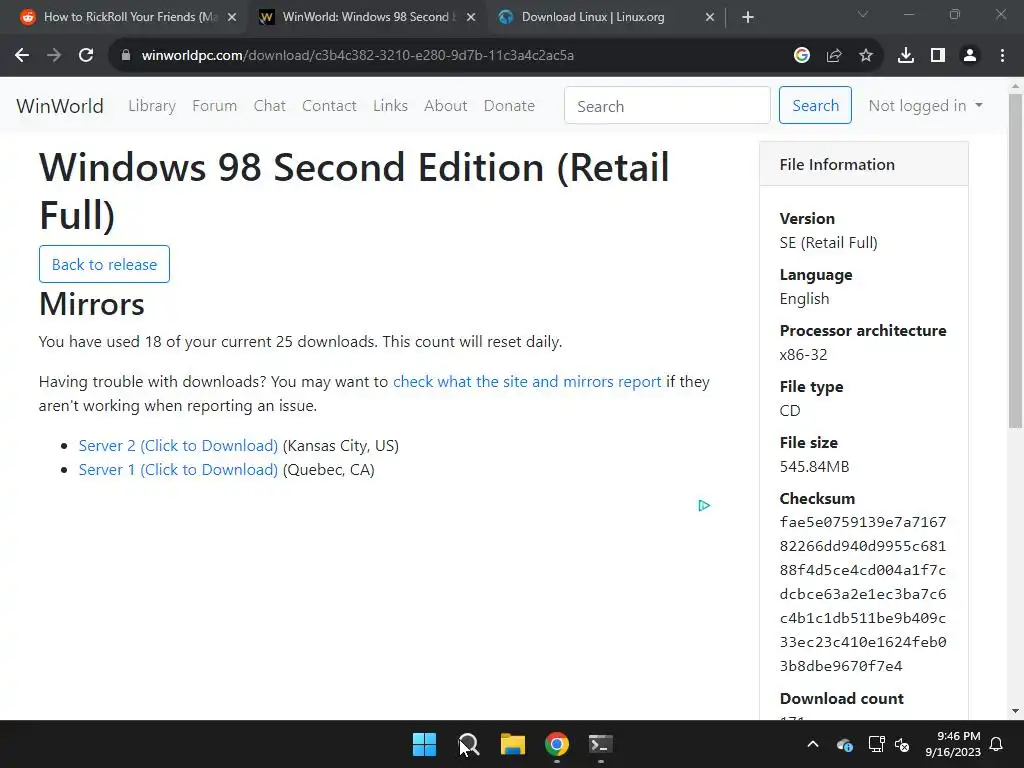Open Chrome downloads icon

[906, 56]
